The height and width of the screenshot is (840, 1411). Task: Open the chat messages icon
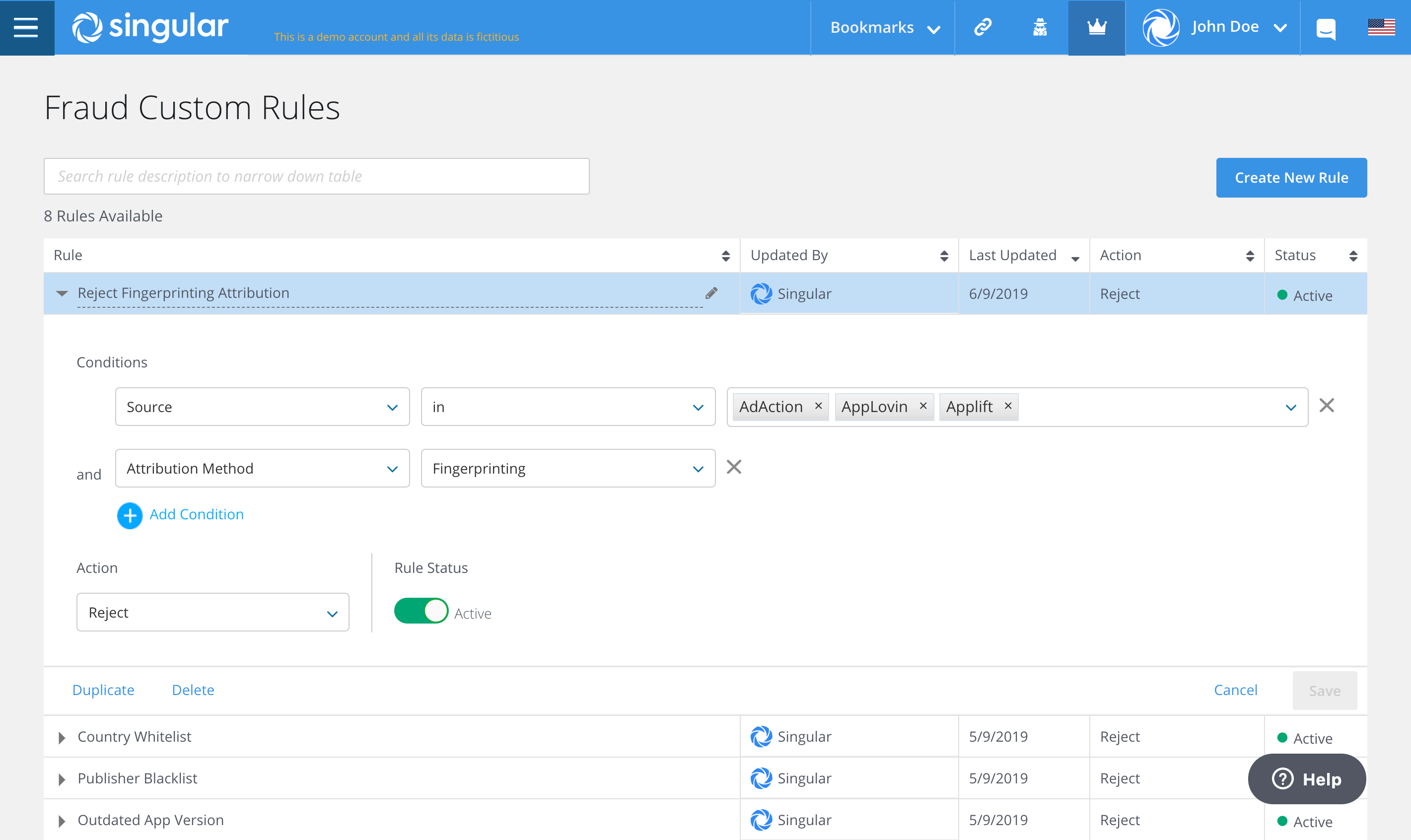point(1326,28)
